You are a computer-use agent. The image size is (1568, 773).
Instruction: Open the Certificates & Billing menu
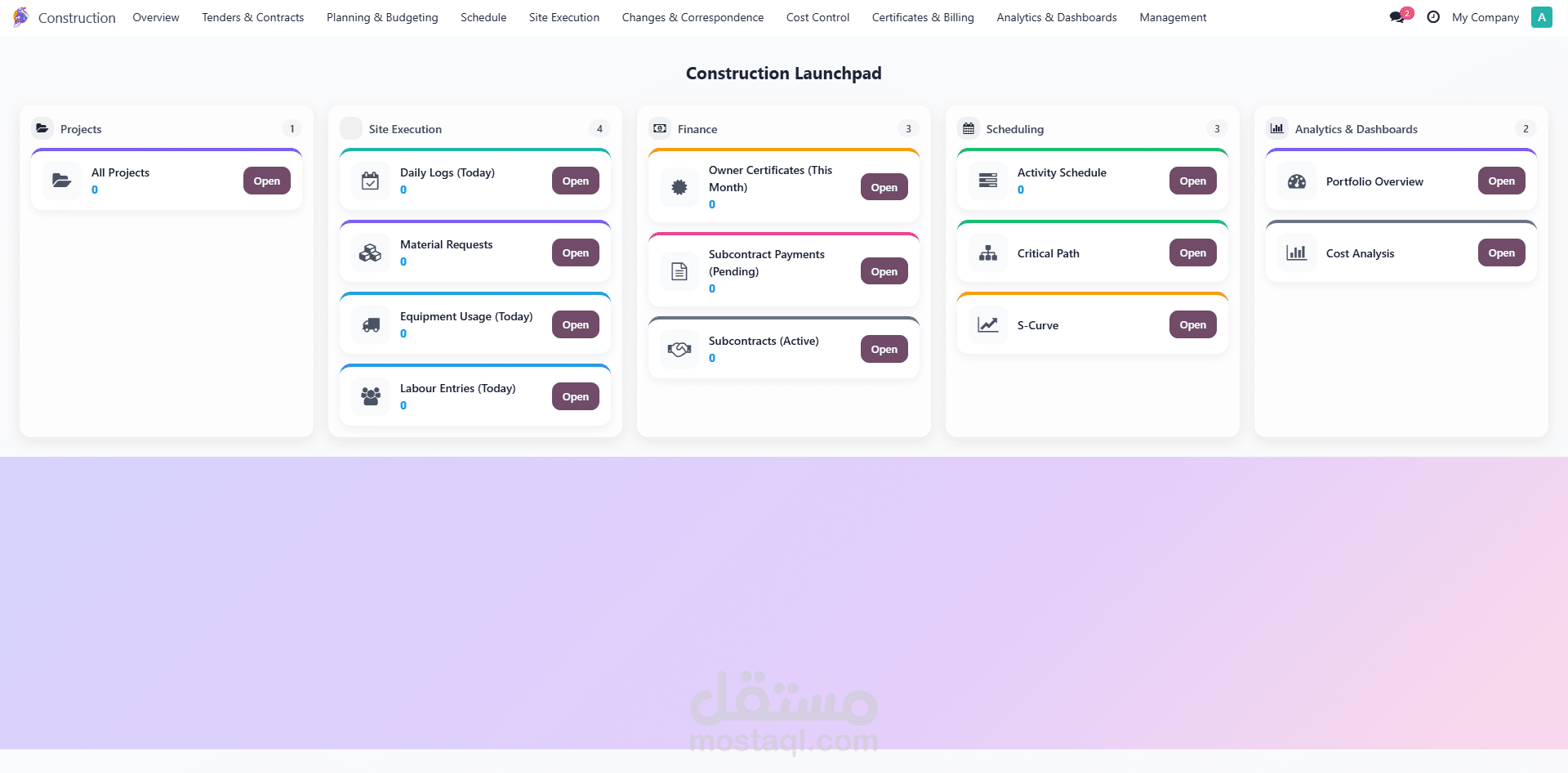click(923, 17)
